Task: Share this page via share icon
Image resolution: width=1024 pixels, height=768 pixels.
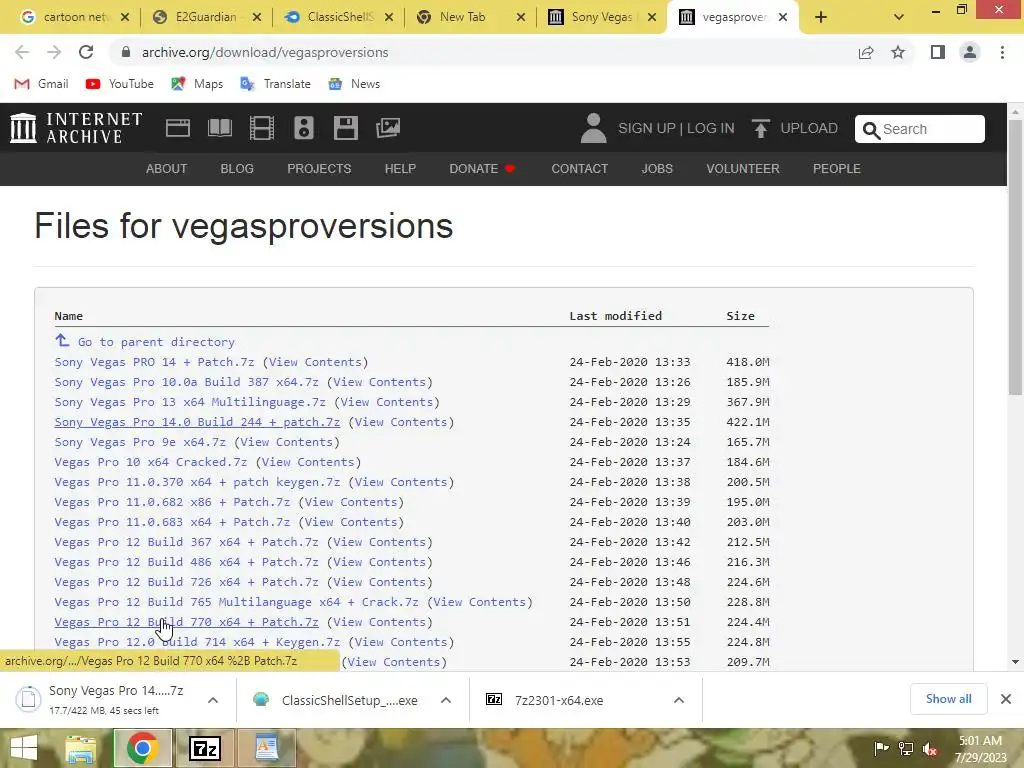Action: (866, 52)
